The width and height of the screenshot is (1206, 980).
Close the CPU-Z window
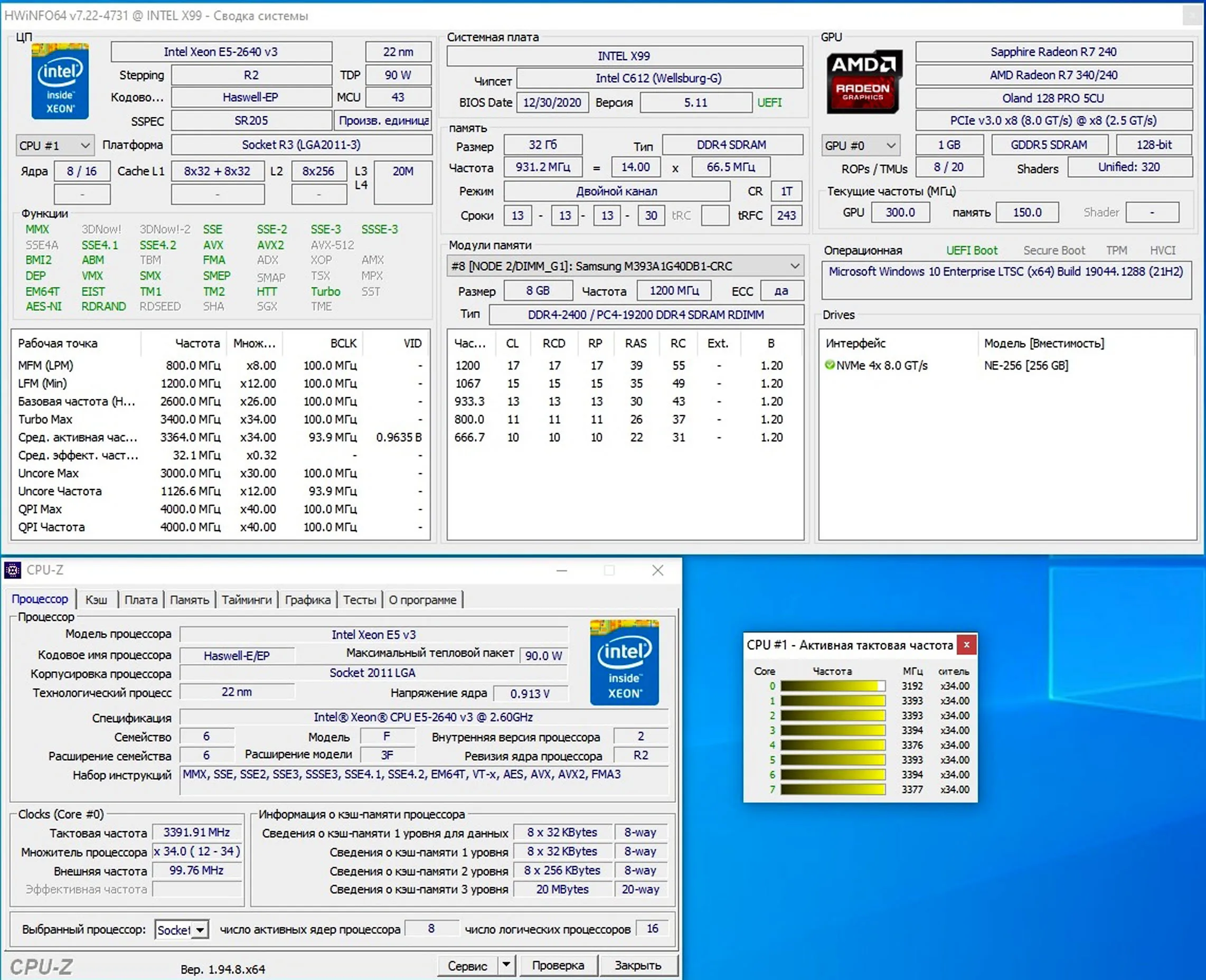click(x=657, y=570)
